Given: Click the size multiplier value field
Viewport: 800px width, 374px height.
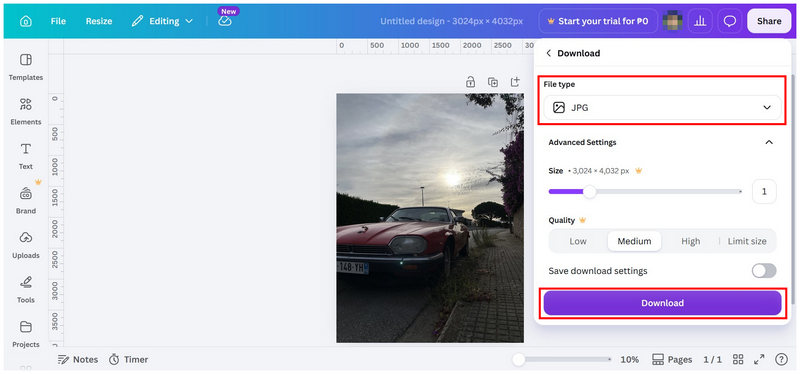Looking at the screenshot, I should click(x=764, y=192).
